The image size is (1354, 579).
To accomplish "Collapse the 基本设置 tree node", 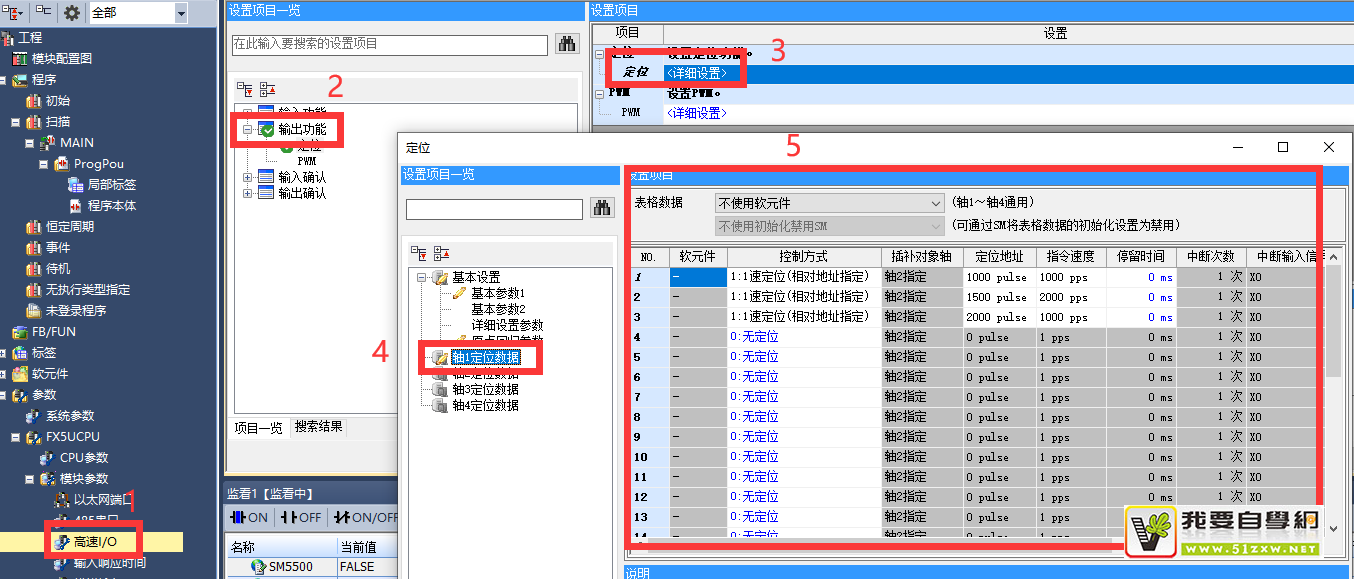I will point(423,277).
